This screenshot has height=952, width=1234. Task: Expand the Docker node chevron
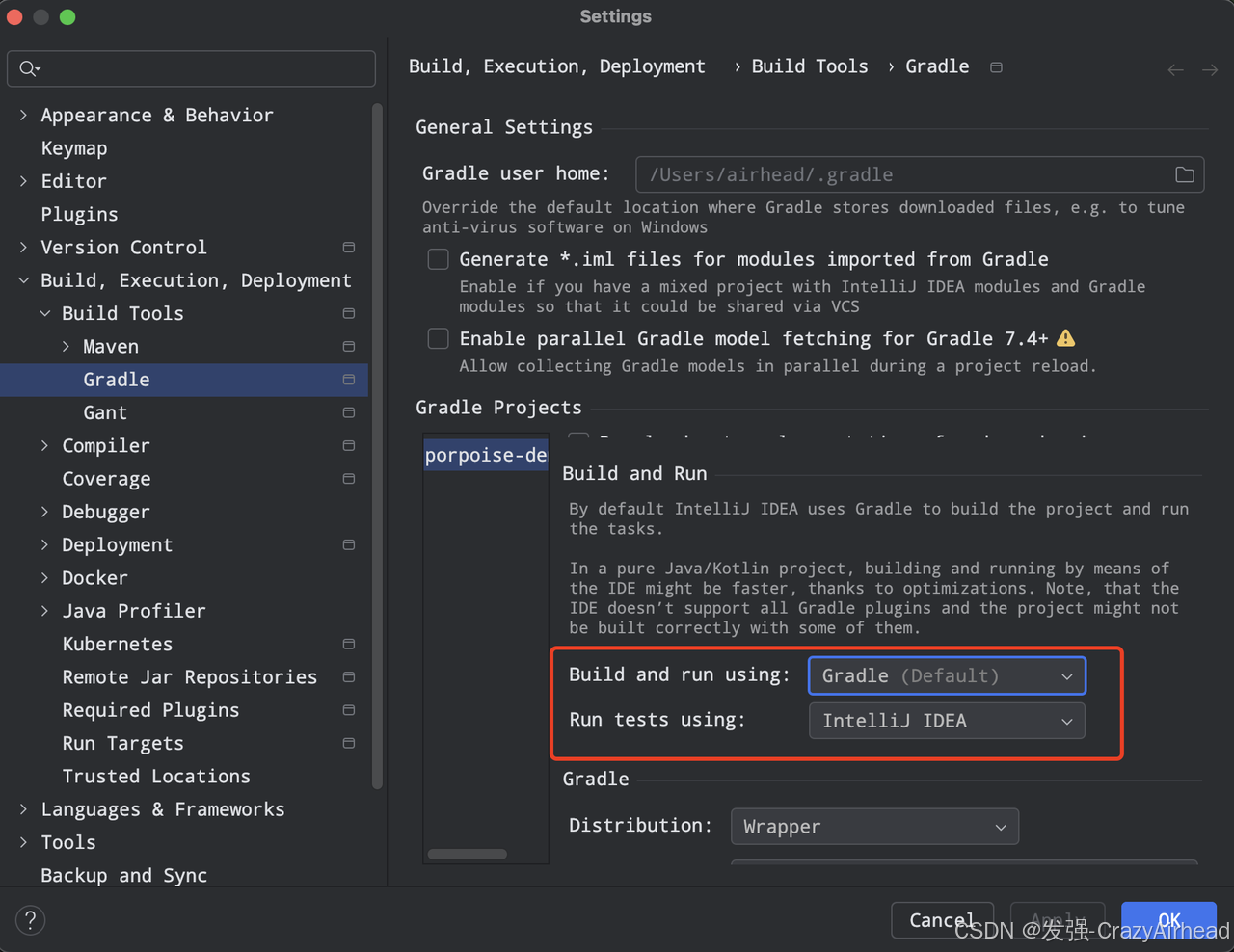pyautogui.click(x=44, y=578)
